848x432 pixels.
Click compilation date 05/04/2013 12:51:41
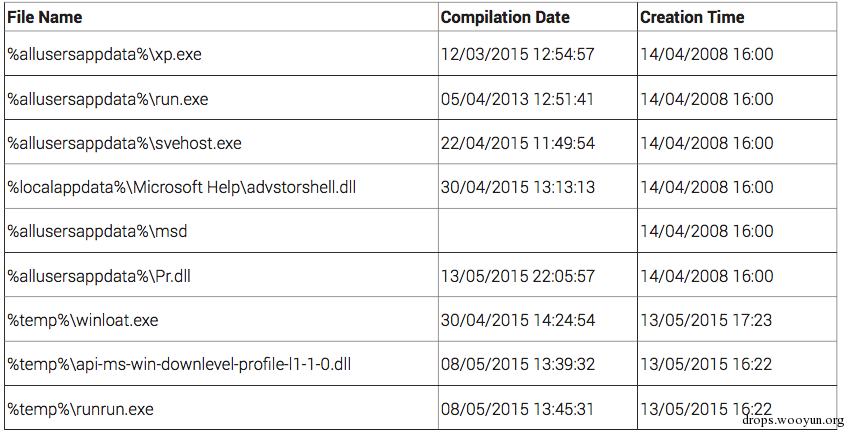click(x=517, y=99)
